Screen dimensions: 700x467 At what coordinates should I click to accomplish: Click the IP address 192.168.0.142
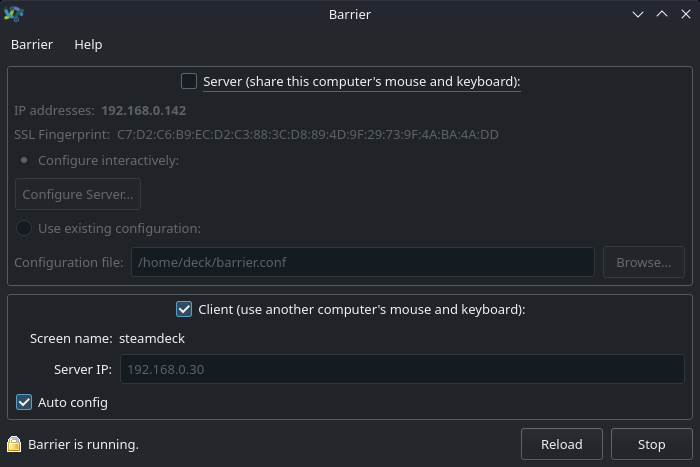[x=143, y=110]
